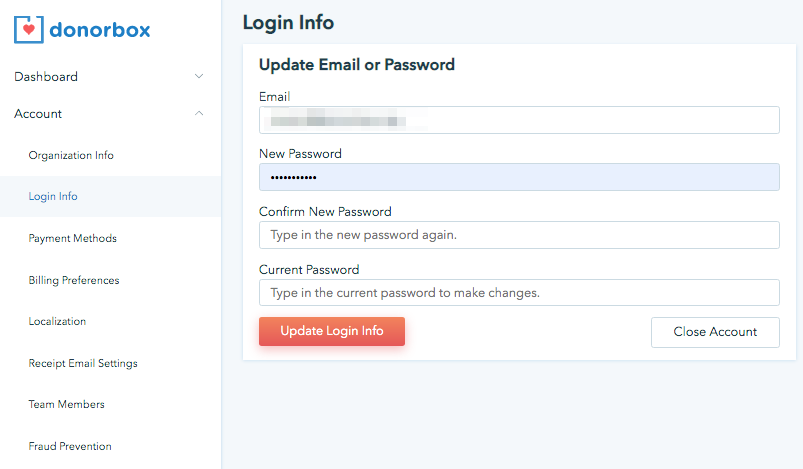
Task: Click the Email input field
Action: click(x=519, y=120)
